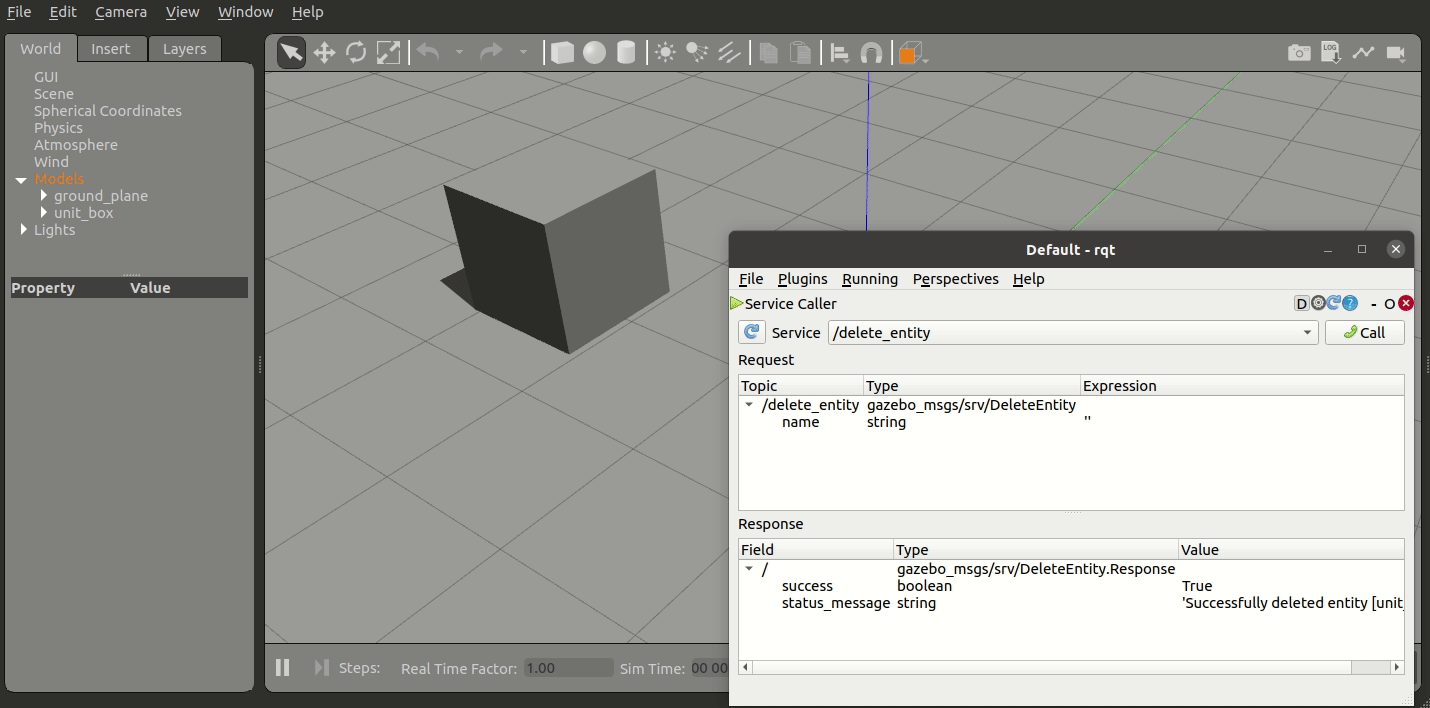Screen dimensions: 1430x708
Task: Select Wind in world tree
Action: coord(51,162)
